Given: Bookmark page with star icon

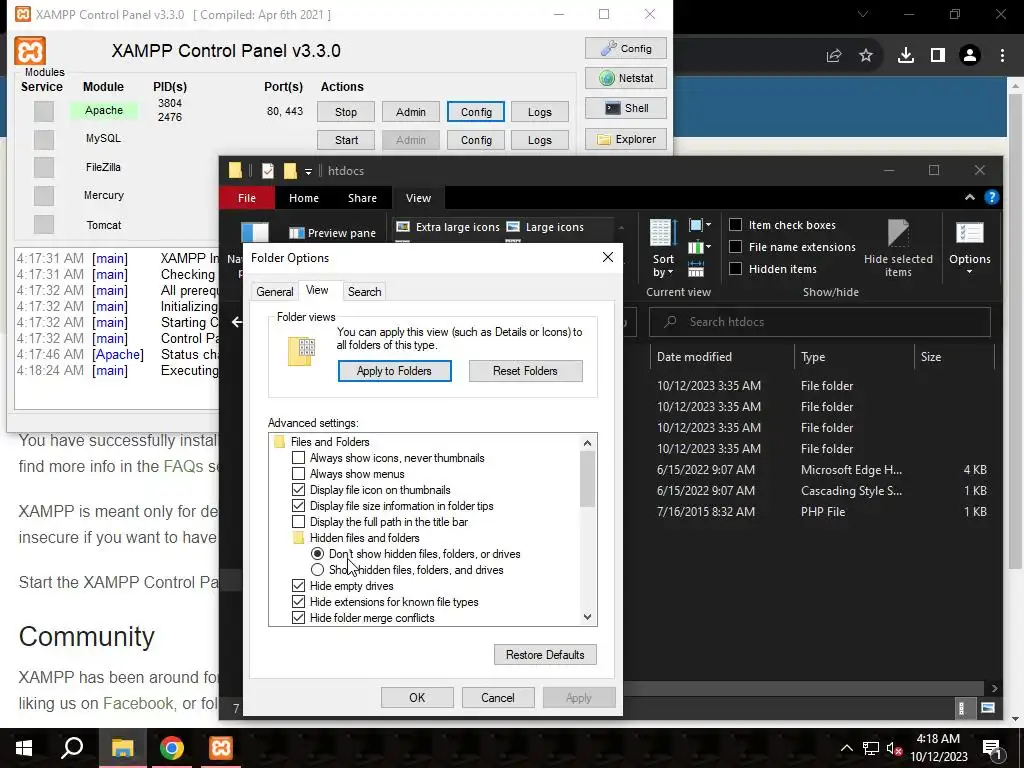Looking at the screenshot, I should [866, 56].
